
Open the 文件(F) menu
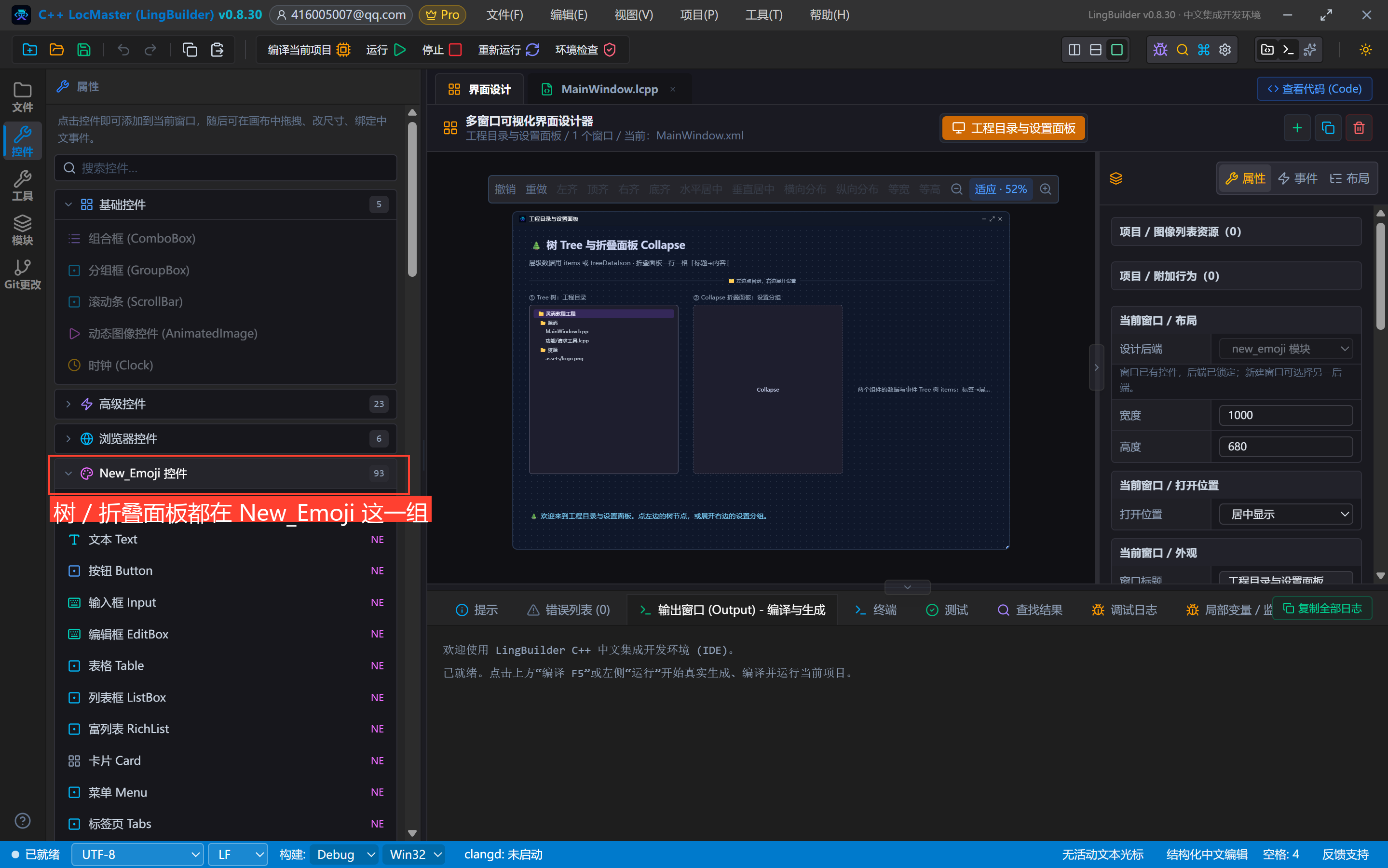coord(504,15)
